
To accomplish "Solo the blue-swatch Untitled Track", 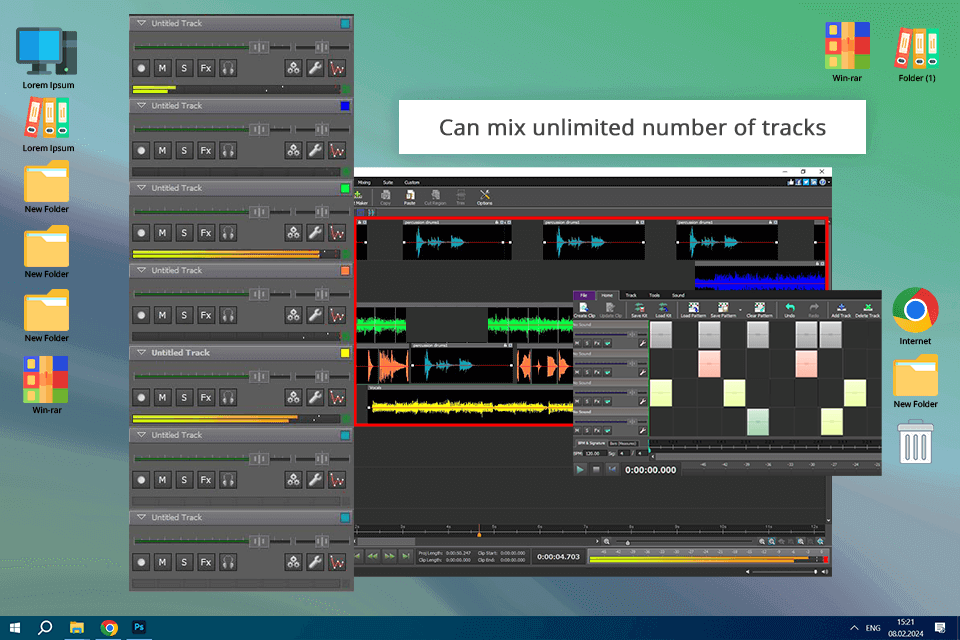I will pyautogui.click(x=184, y=151).
